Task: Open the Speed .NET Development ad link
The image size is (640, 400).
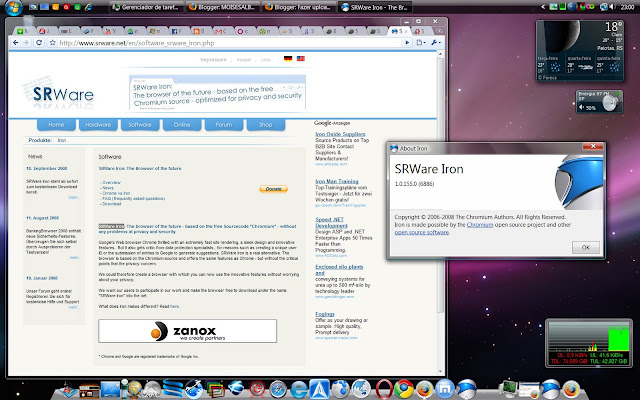Action: click(331, 222)
